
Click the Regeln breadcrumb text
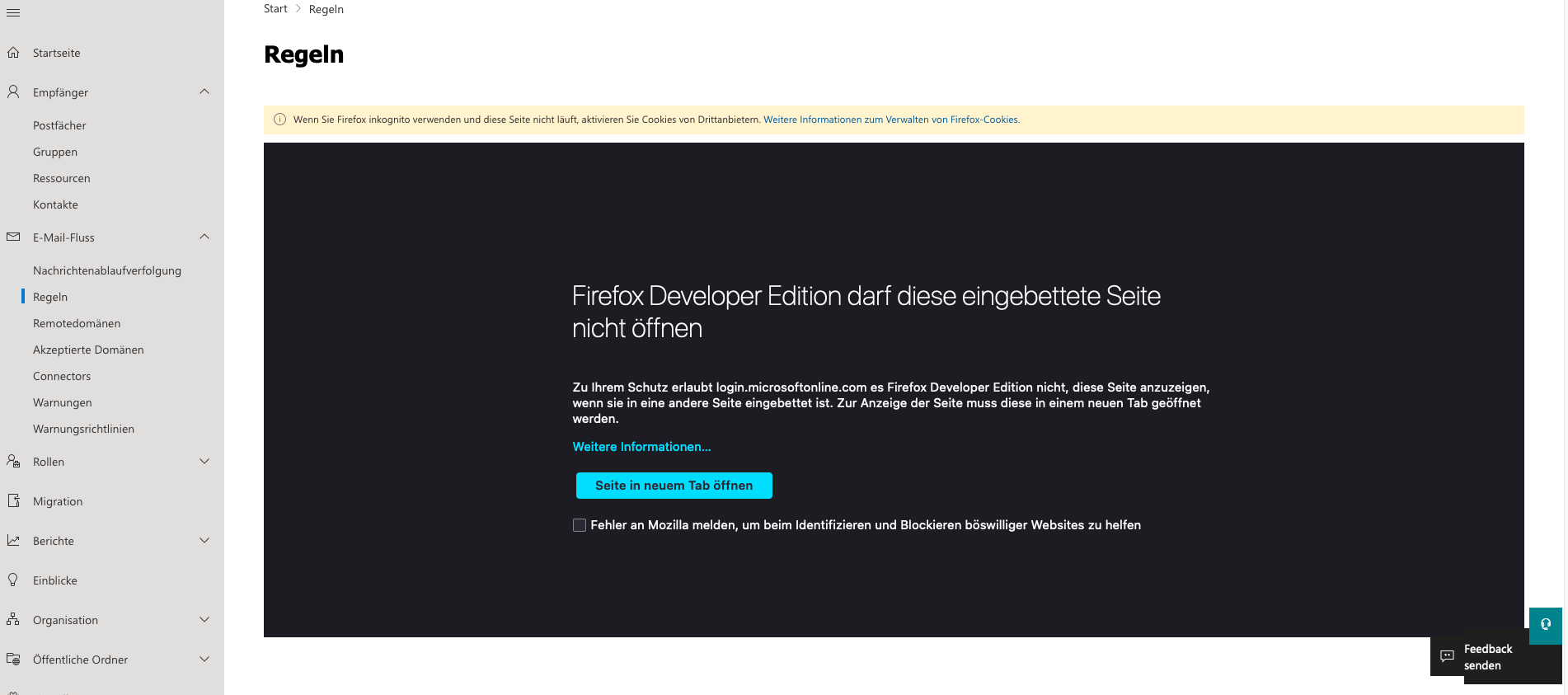pyautogui.click(x=326, y=9)
